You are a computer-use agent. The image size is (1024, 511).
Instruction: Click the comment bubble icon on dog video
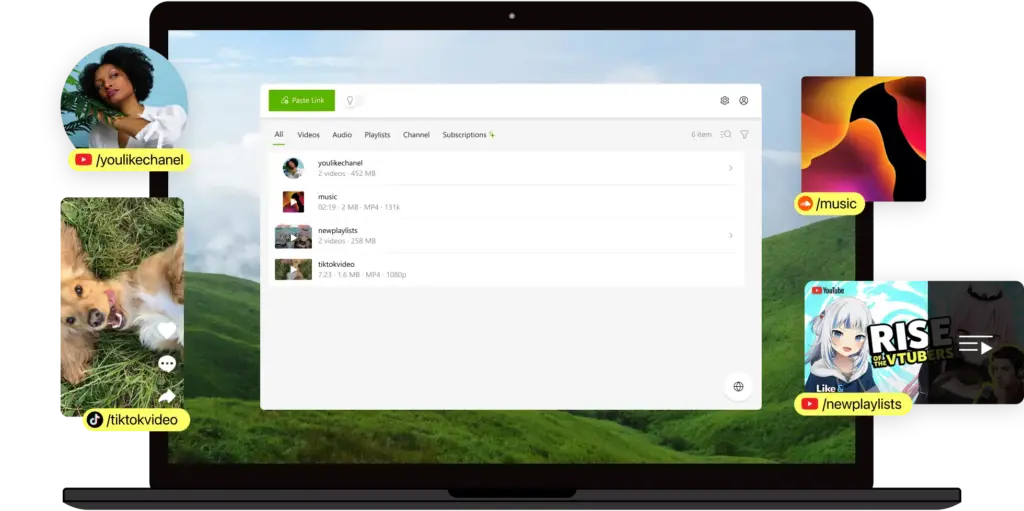point(167,363)
